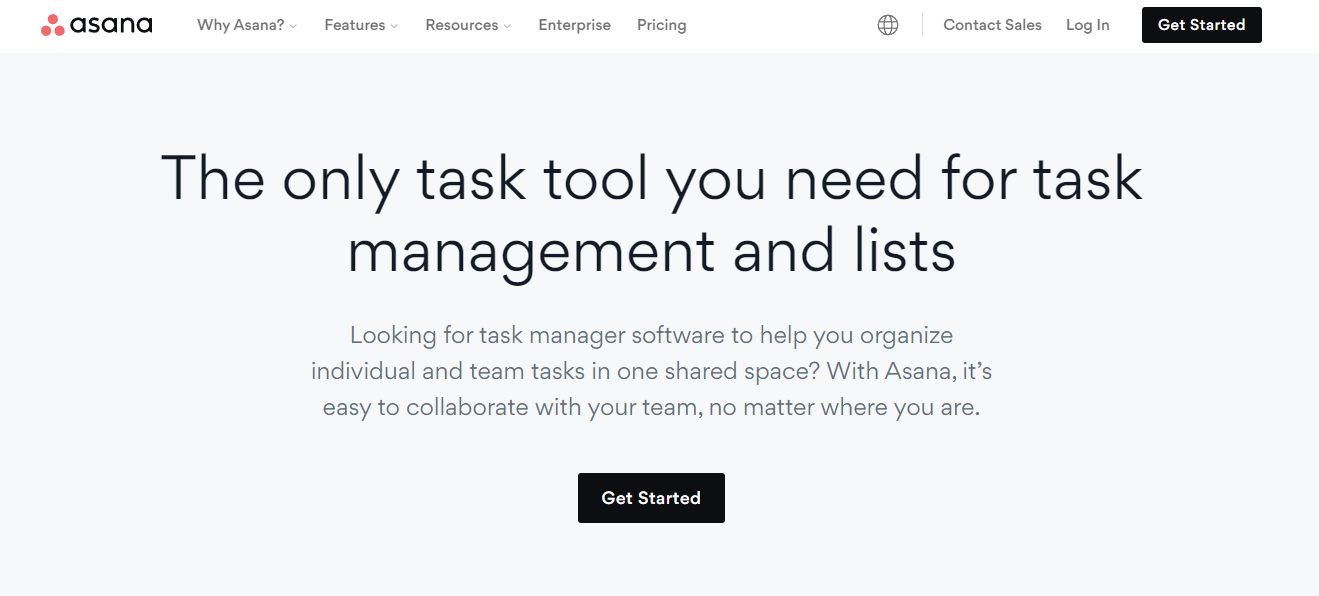Click the Resources nav label

click(x=461, y=25)
